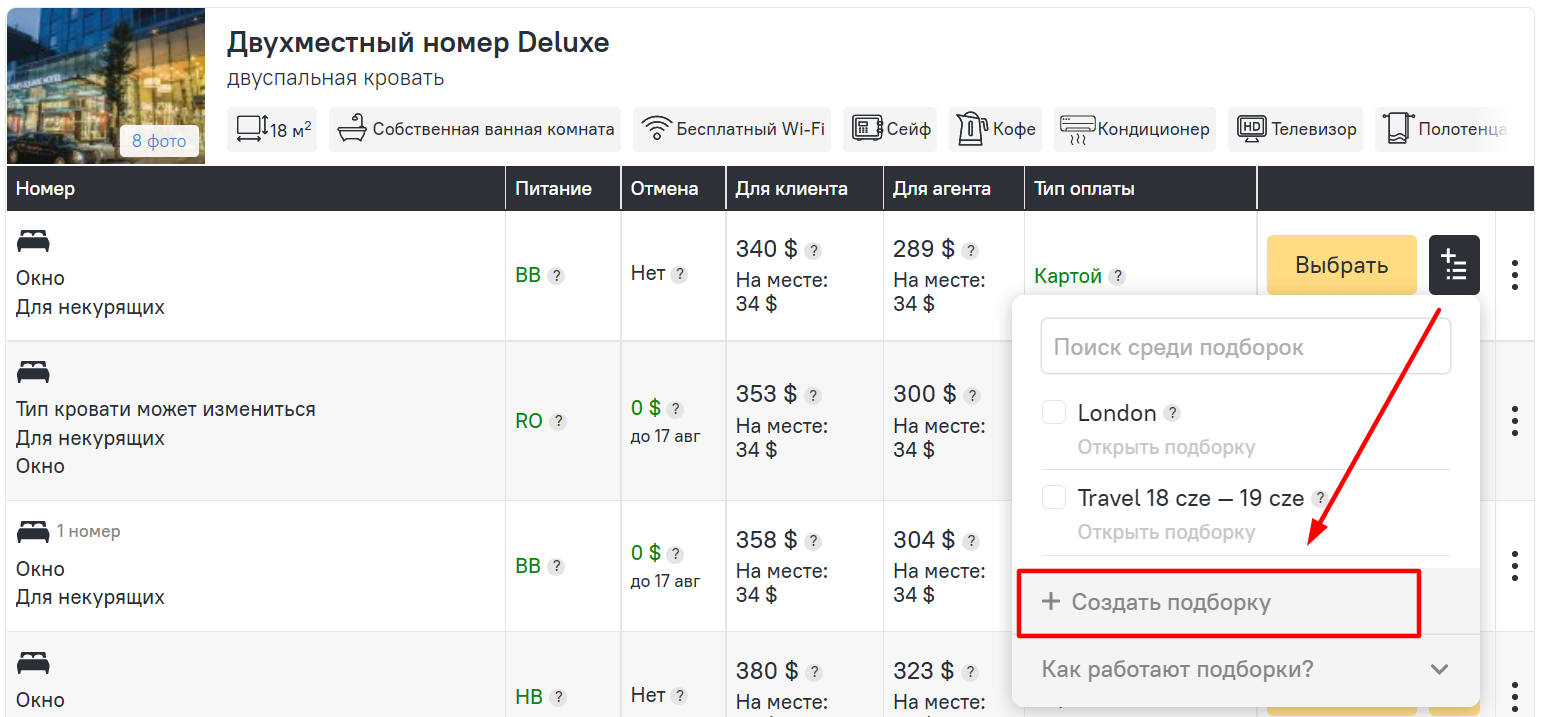Open London collection via Открыть подборку link
Screen dimensions: 1544x717
pyautogui.click(x=1166, y=447)
